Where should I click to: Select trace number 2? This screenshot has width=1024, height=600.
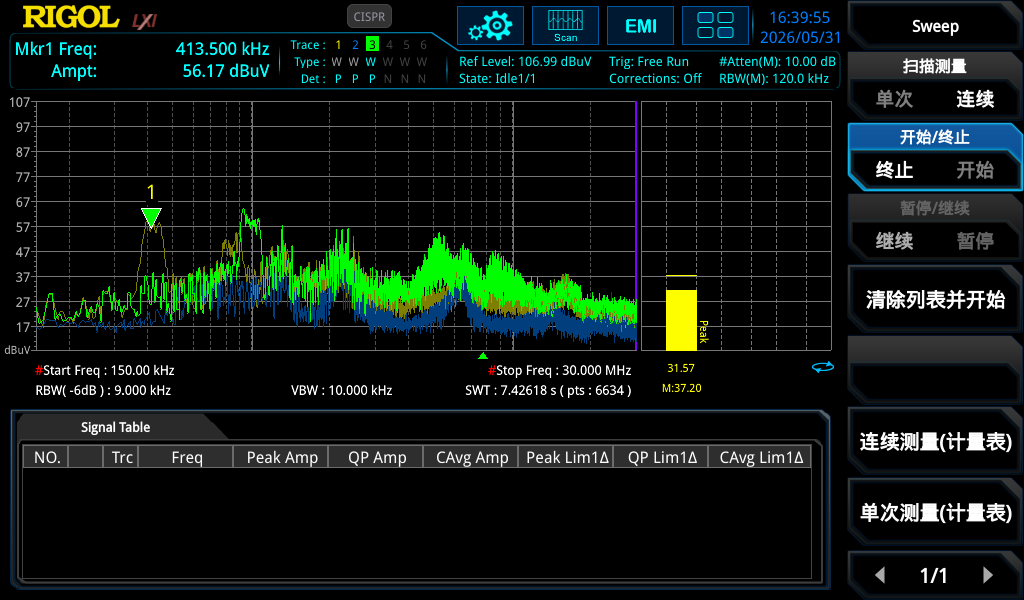[x=355, y=45]
